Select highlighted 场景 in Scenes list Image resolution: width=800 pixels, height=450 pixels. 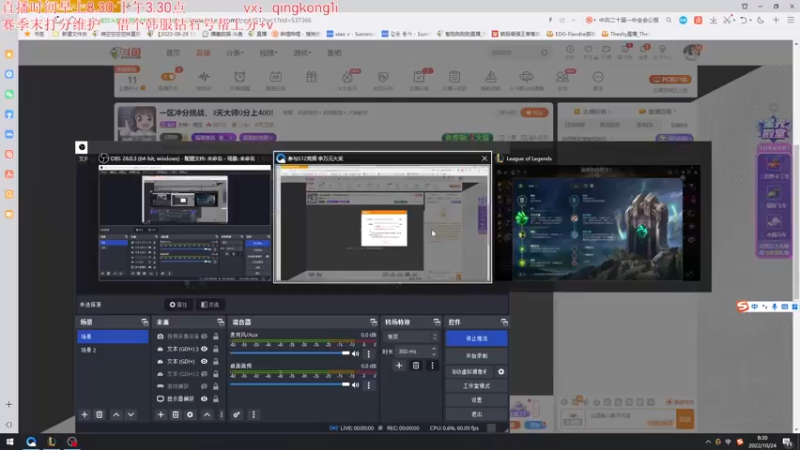(112, 337)
